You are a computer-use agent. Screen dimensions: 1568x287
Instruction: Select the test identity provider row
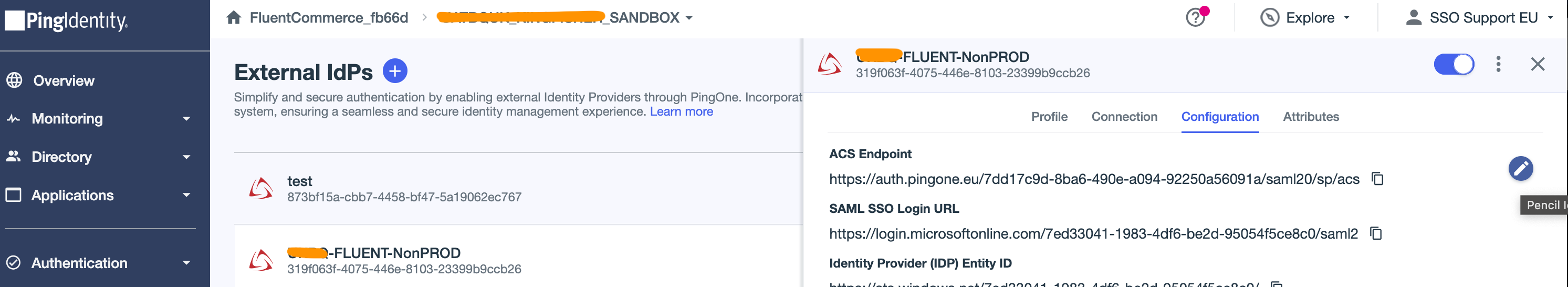404,188
